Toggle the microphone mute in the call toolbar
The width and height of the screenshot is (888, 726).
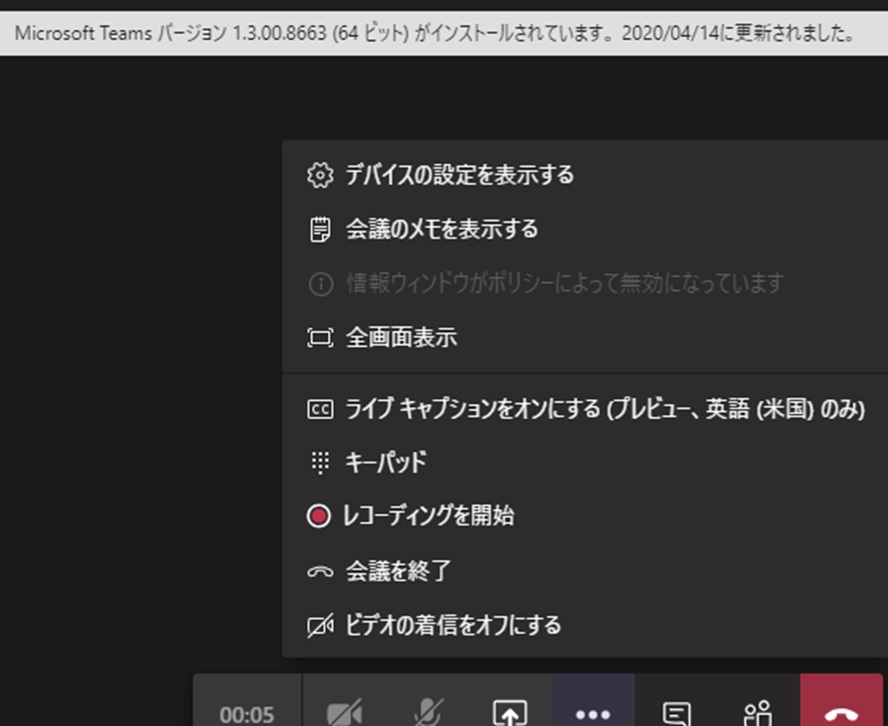[x=428, y=711]
